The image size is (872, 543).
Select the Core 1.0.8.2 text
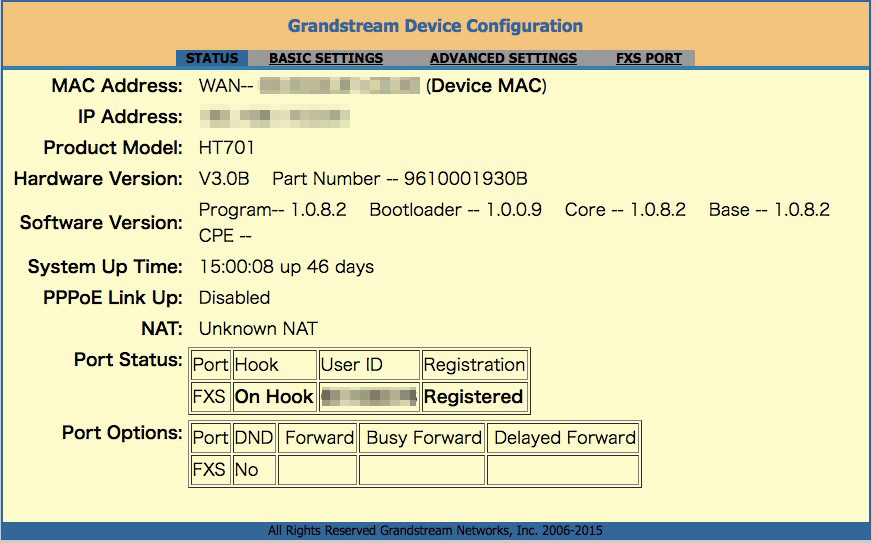tap(625, 210)
